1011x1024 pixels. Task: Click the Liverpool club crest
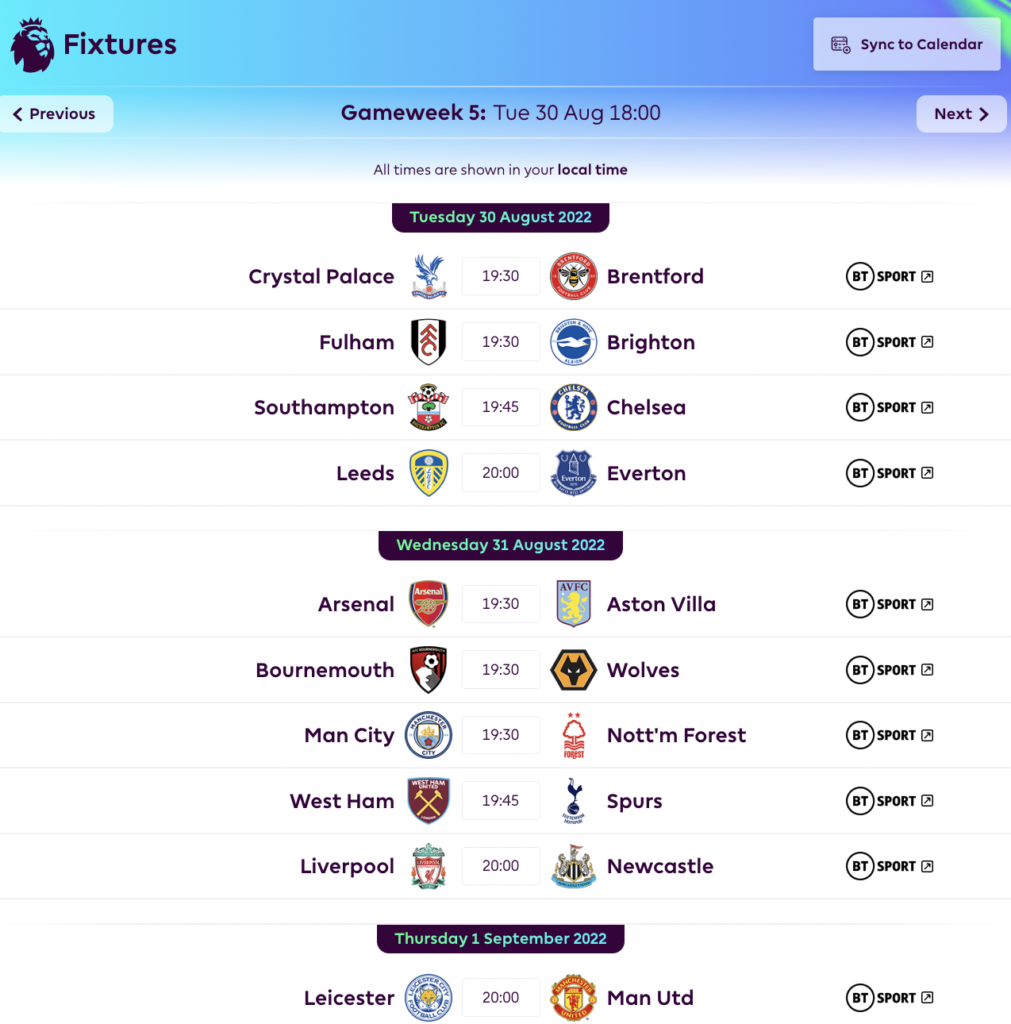pyautogui.click(x=428, y=866)
